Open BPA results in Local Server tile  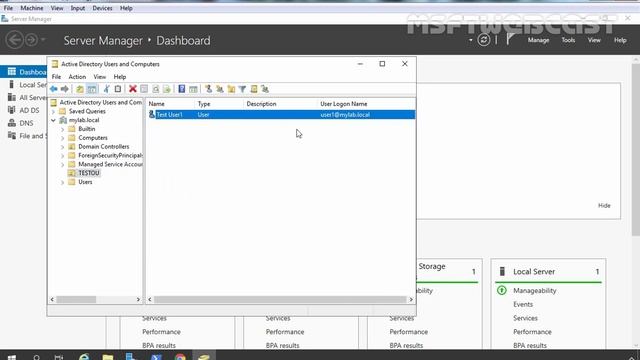tap(530, 345)
